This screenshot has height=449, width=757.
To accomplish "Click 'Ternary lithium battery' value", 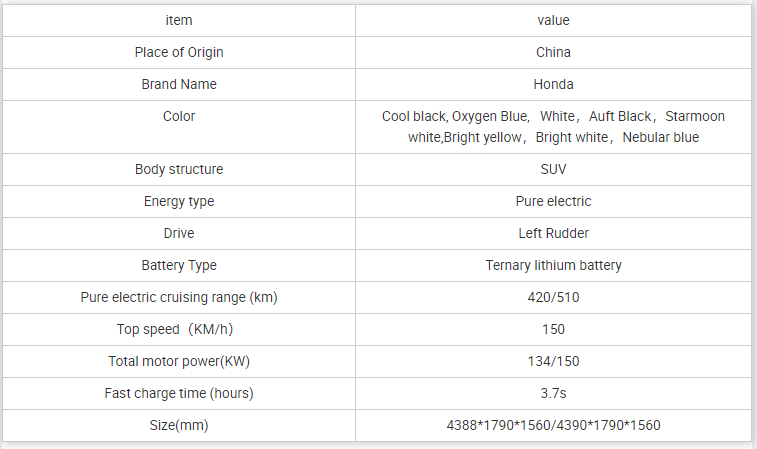I will (x=553, y=265).
